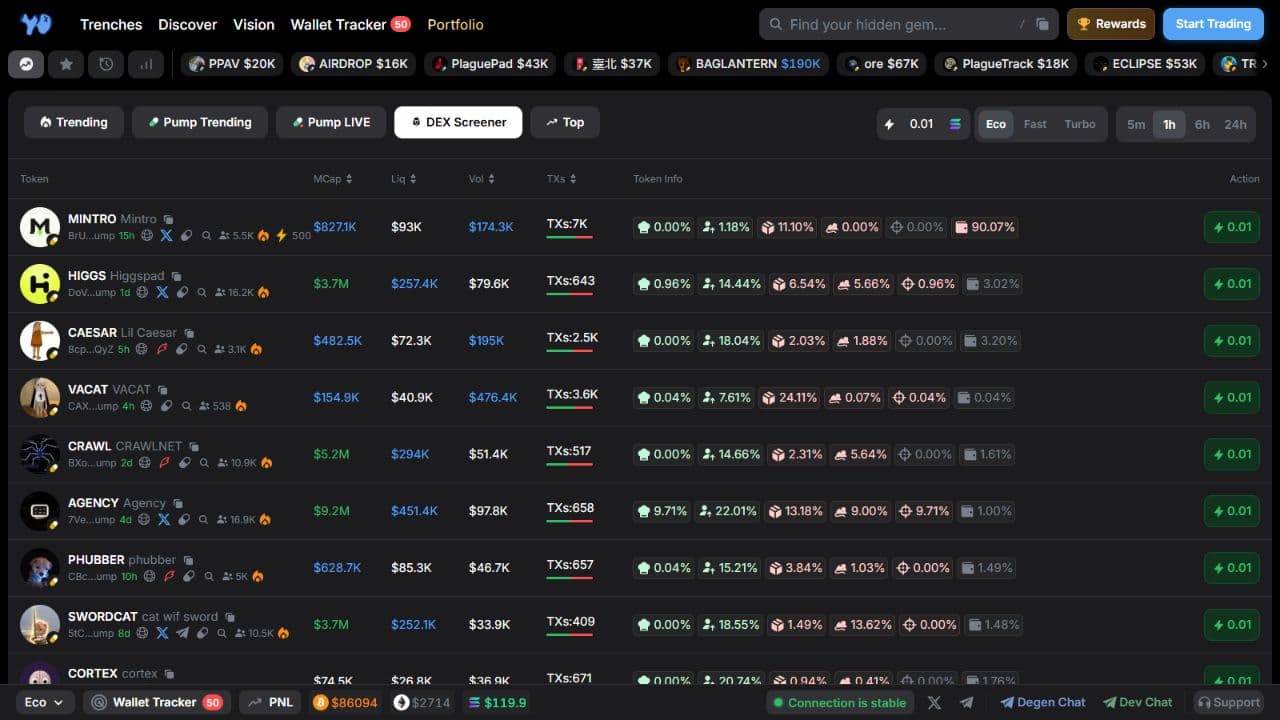Screen dimensions: 1280x720
Task: Copy the PHUBBER token address
Action: coord(188,560)
